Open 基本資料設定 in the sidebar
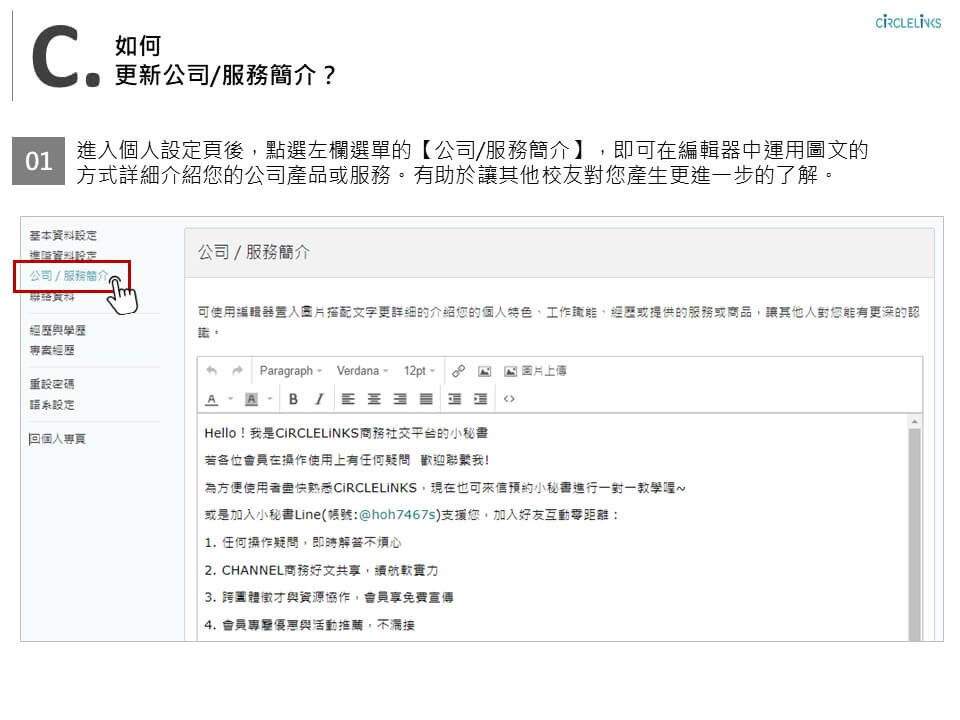 62,235
